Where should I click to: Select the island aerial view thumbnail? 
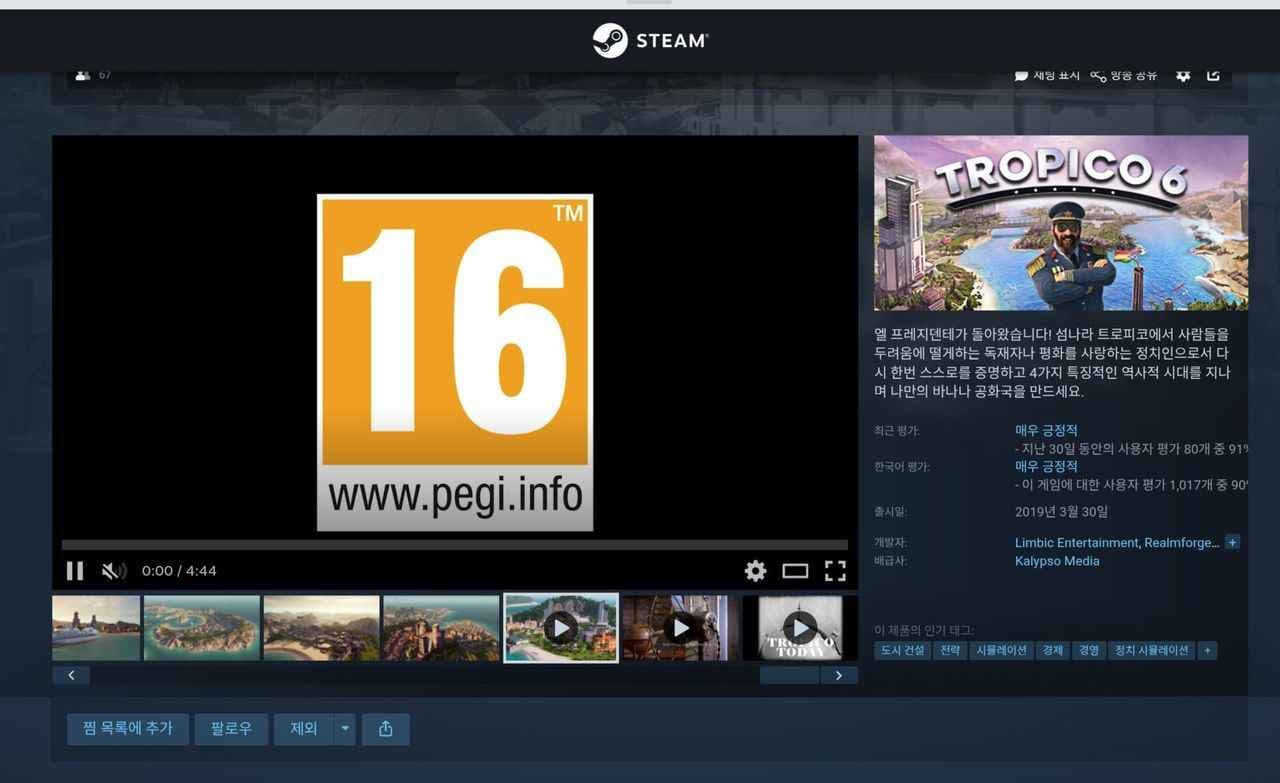pos(201,628)
